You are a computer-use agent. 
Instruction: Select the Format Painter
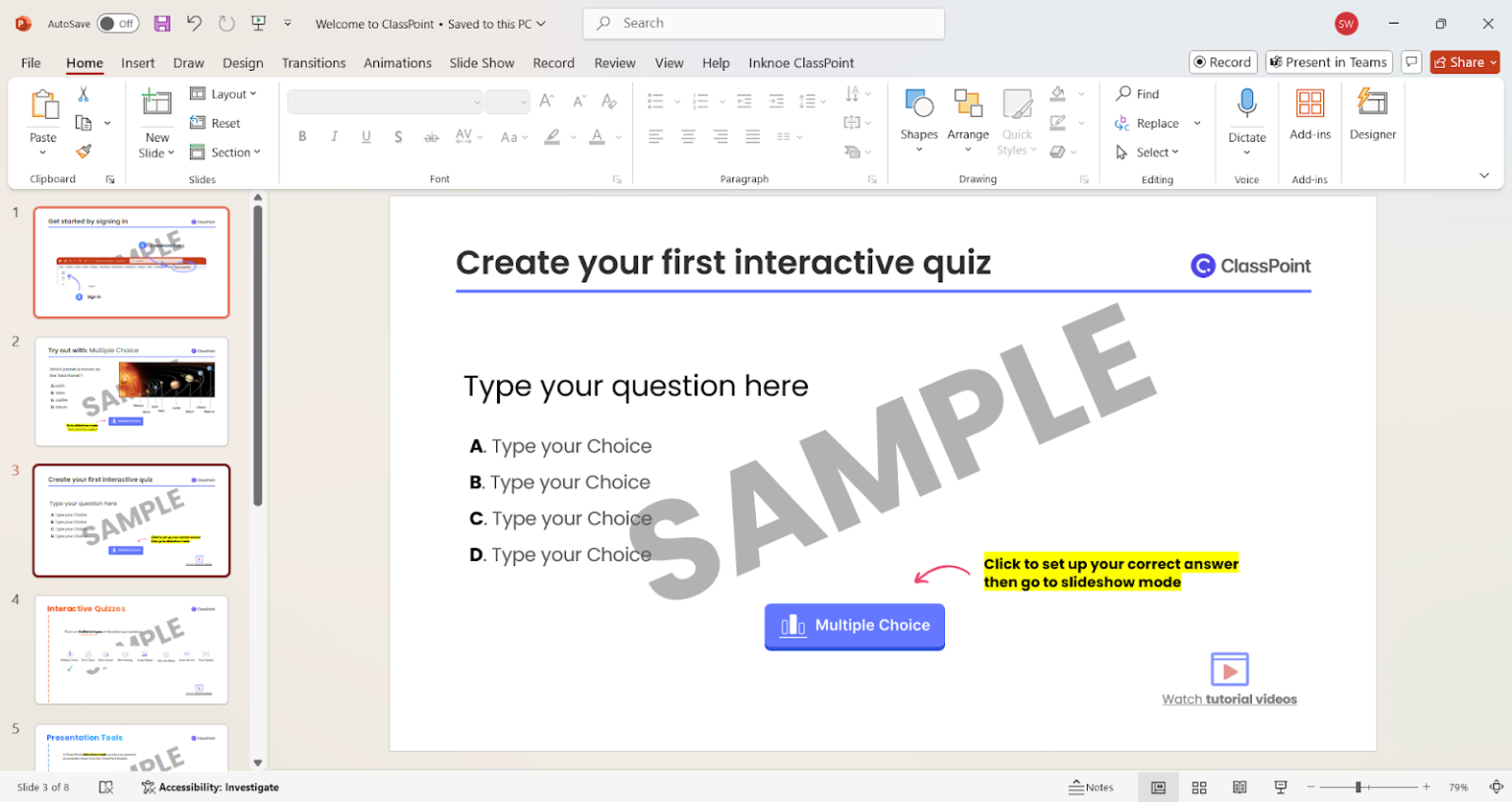tap(83, 151)
